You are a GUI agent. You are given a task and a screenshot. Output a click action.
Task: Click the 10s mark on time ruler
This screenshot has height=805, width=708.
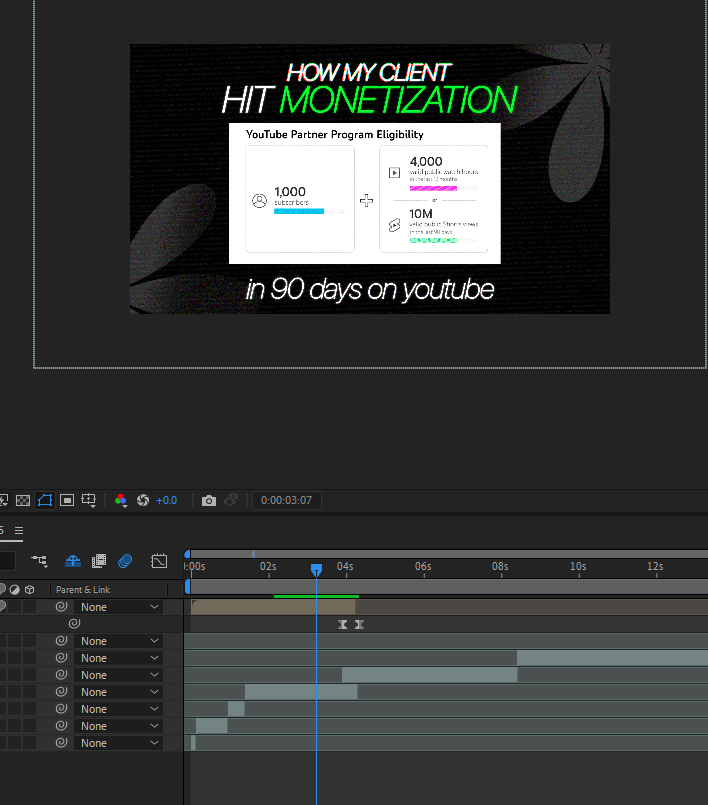click(578, 566)
